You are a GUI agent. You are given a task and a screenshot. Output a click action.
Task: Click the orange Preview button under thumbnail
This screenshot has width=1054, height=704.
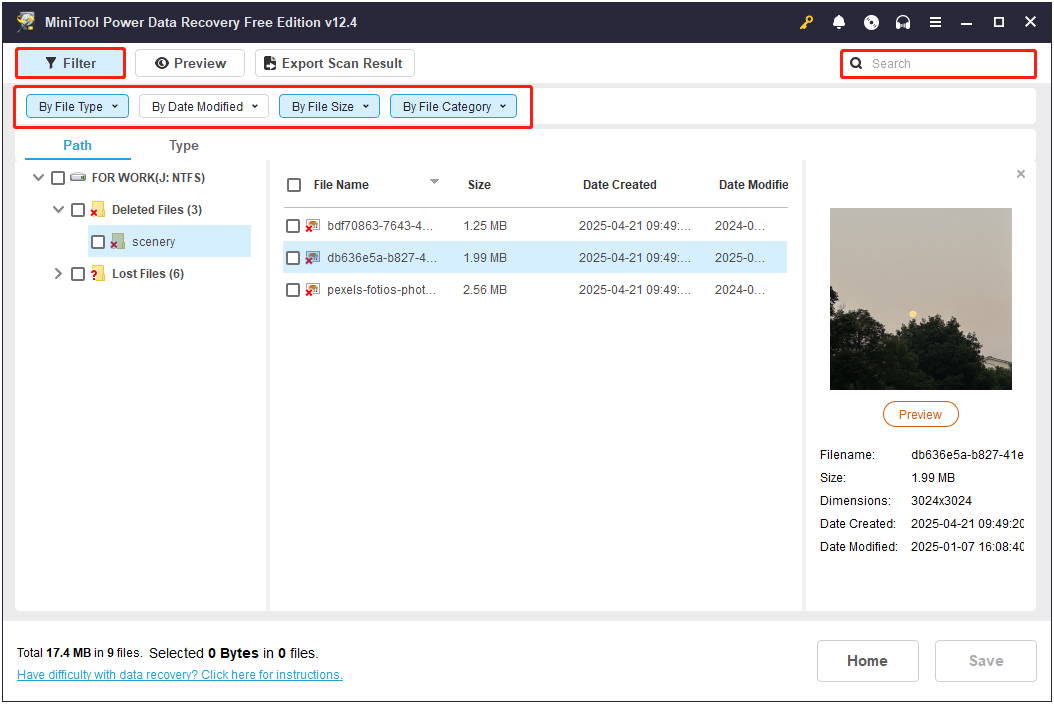(x=920, y=414)
